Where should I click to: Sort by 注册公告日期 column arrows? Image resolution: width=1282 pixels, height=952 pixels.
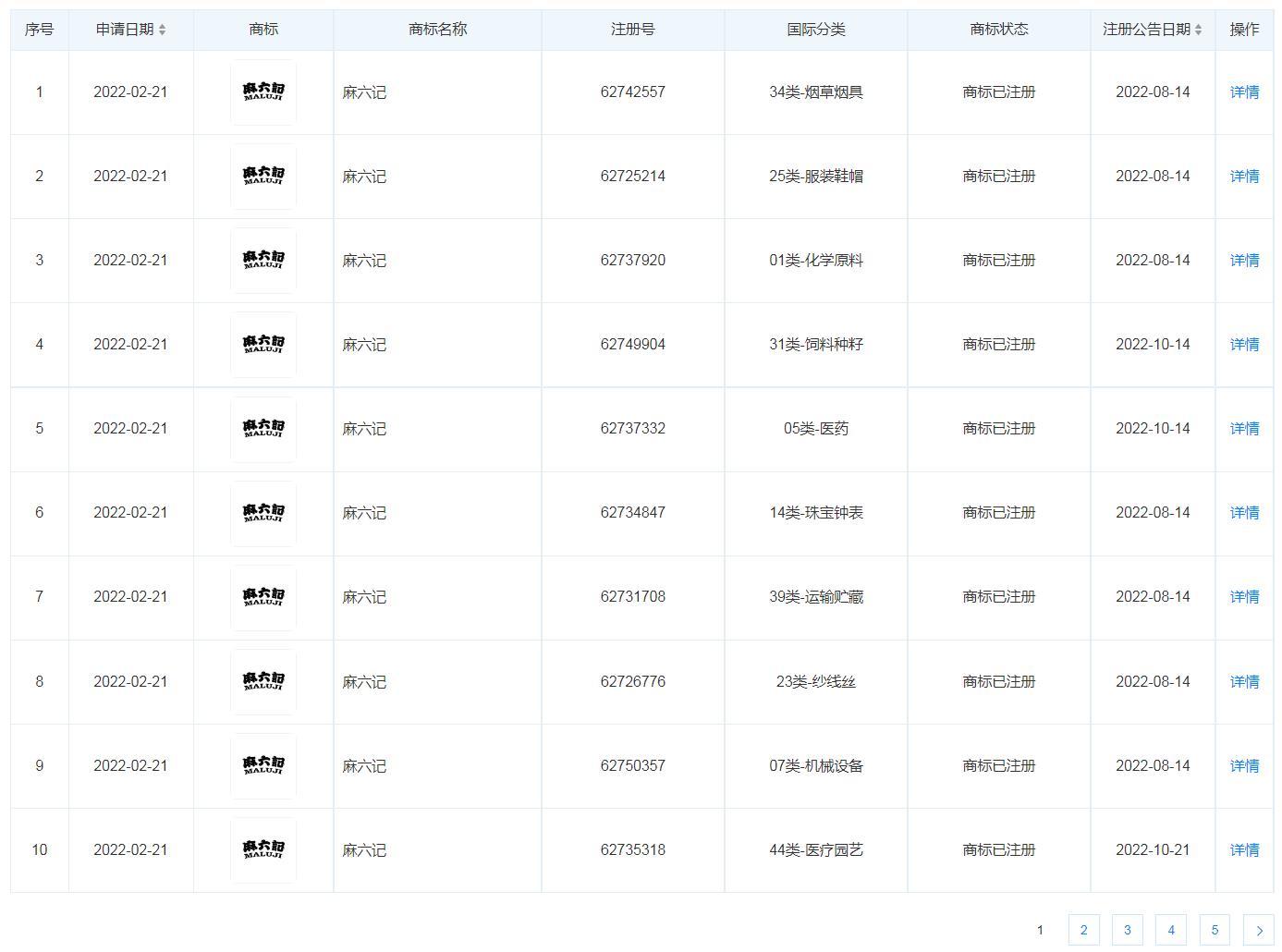click(x=1198, y=30)
